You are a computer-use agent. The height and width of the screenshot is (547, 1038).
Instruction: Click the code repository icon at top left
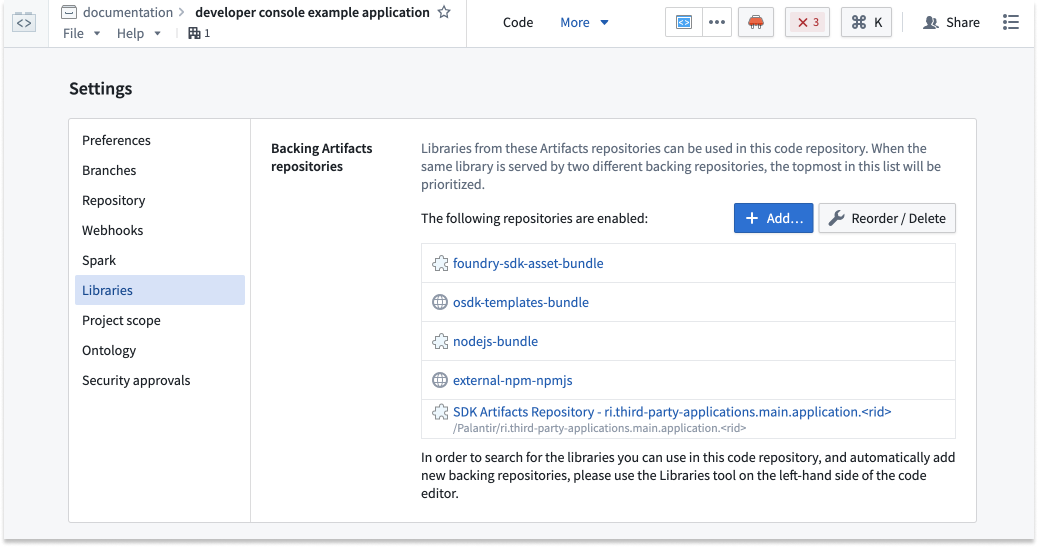click(x=24, y=22)
